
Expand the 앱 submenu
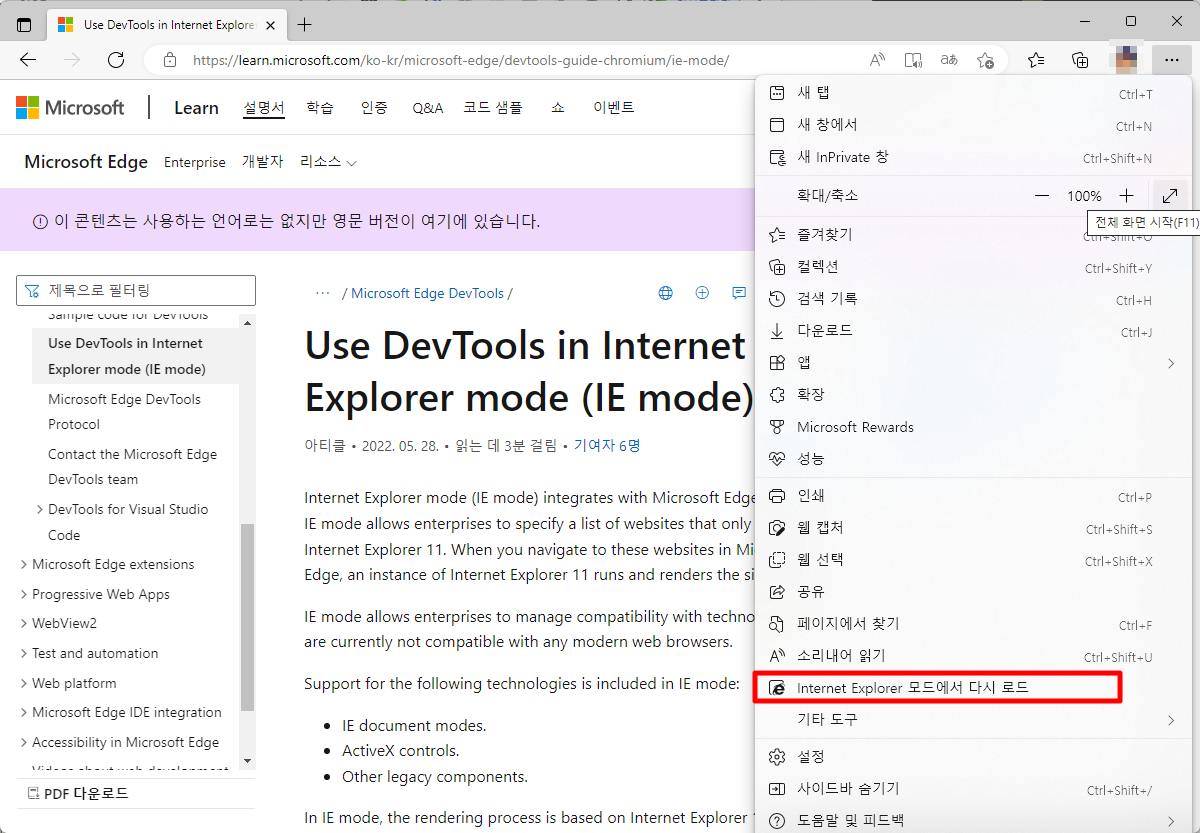[975, 363]
